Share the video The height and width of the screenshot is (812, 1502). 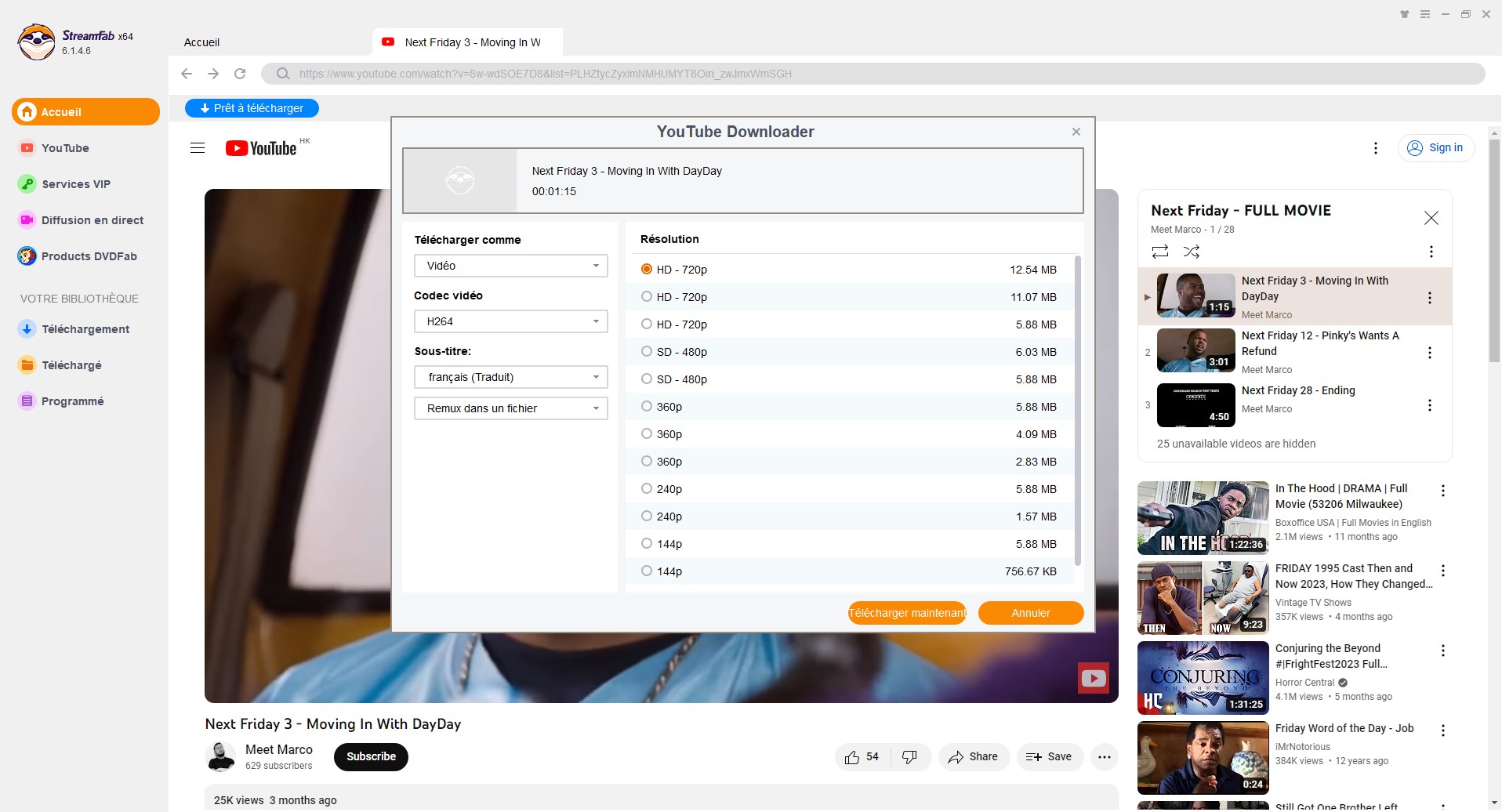tap(974, 757)
